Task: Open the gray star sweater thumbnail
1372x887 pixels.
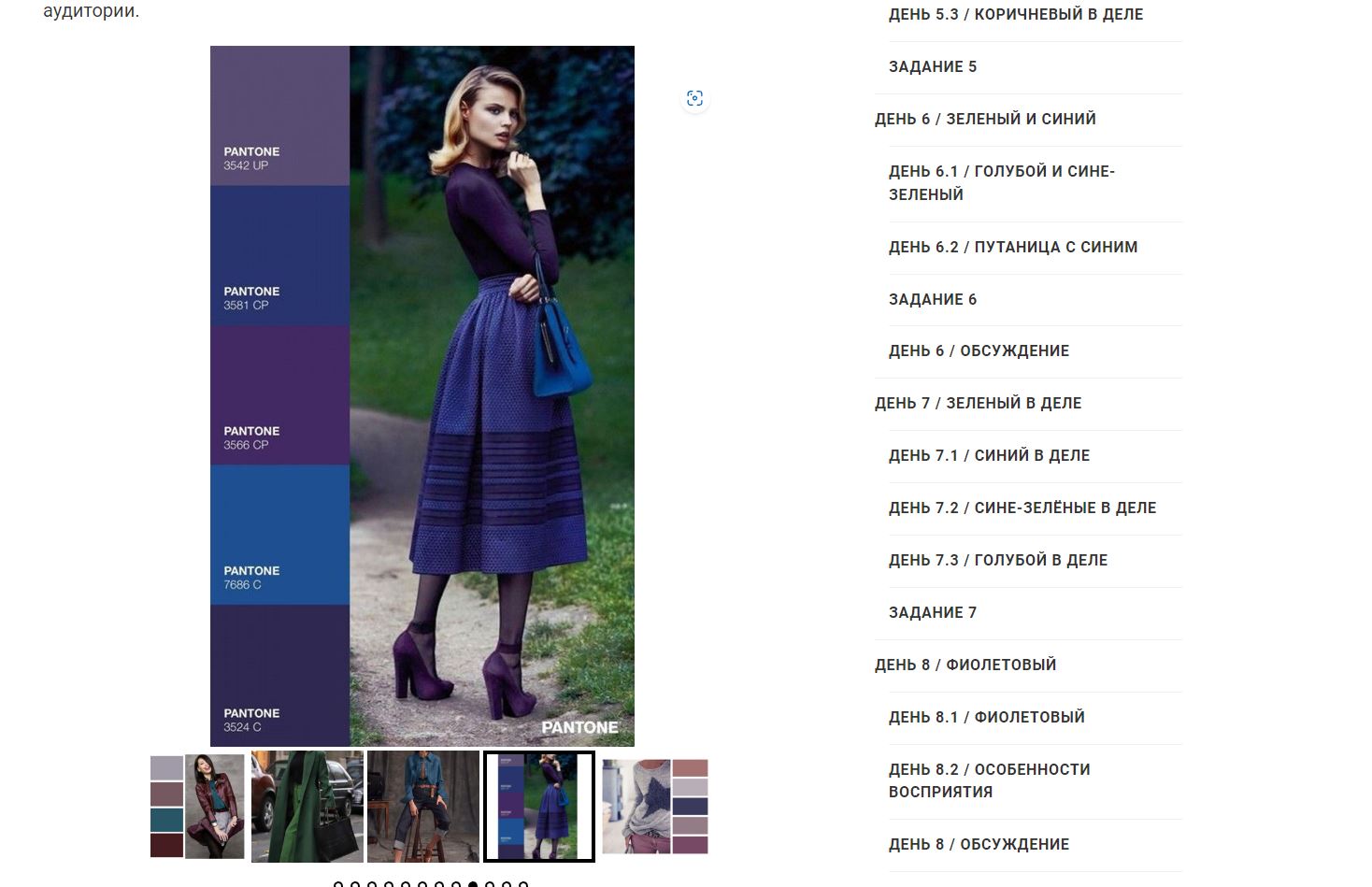Action: click(655, 807)
